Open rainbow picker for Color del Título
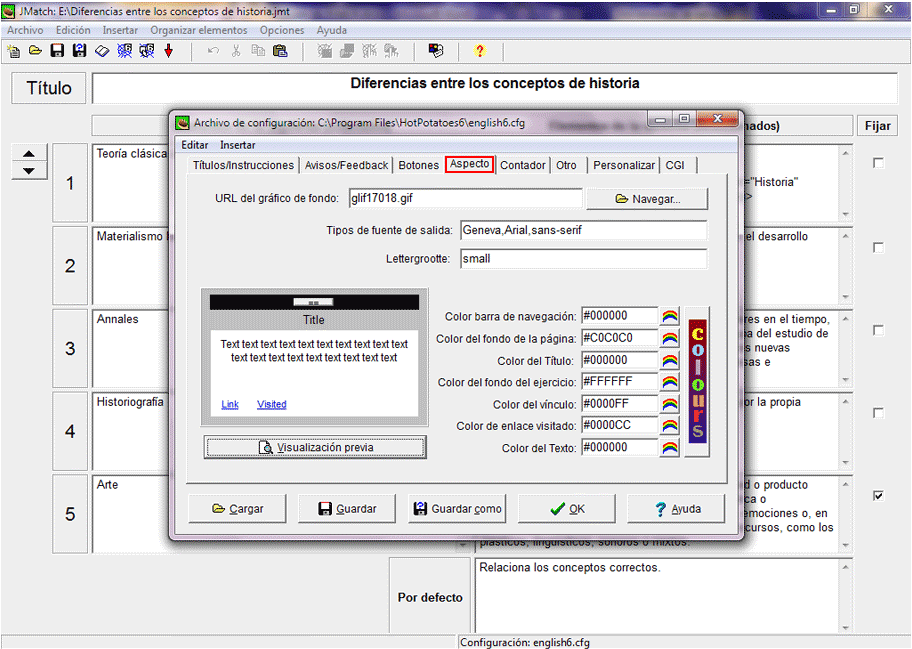912x649 pixels. [x=670, y=361]
